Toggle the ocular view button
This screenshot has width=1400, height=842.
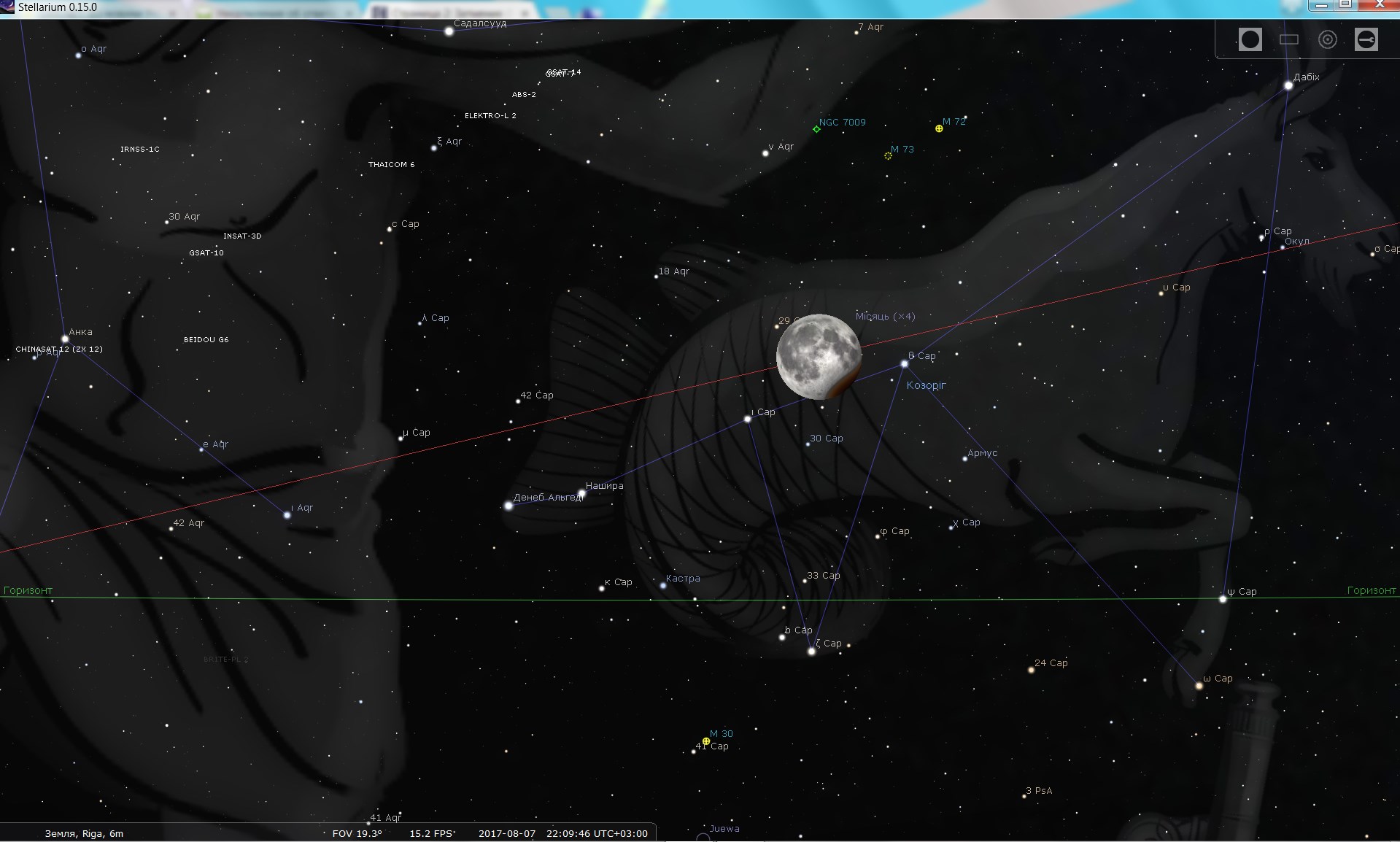point(1250,39)
